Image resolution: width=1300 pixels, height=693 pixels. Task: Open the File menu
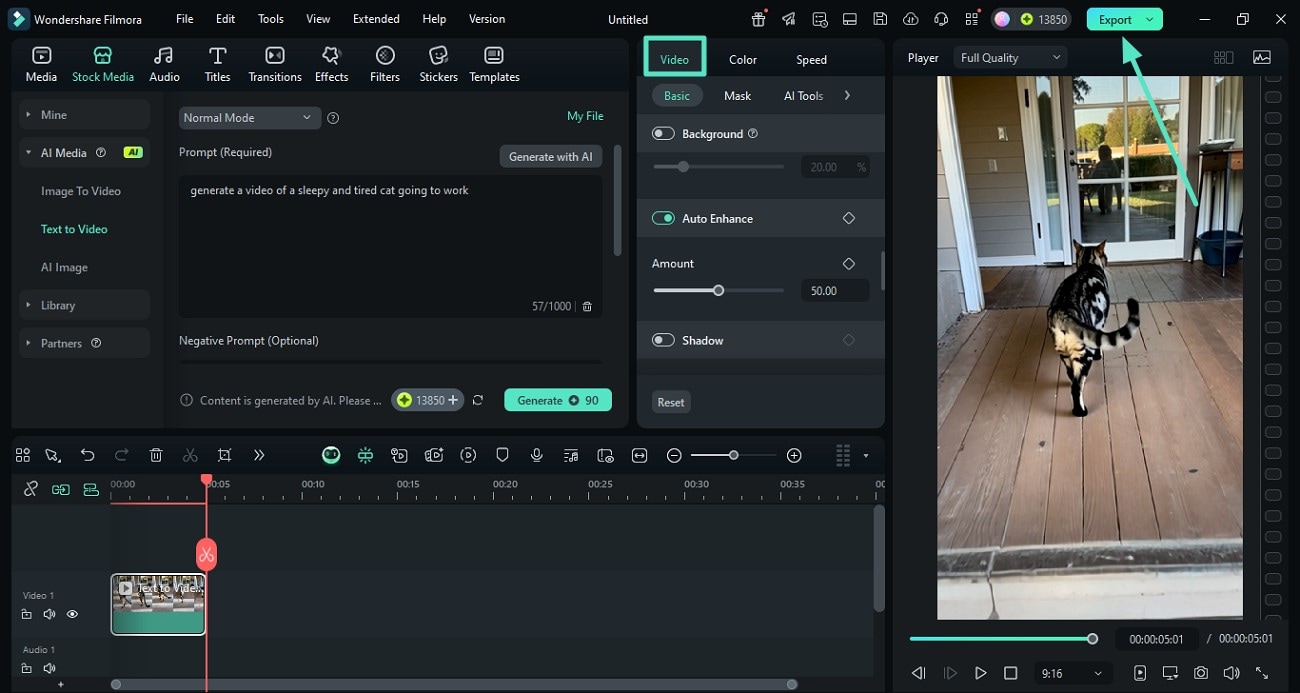(185, 19)
